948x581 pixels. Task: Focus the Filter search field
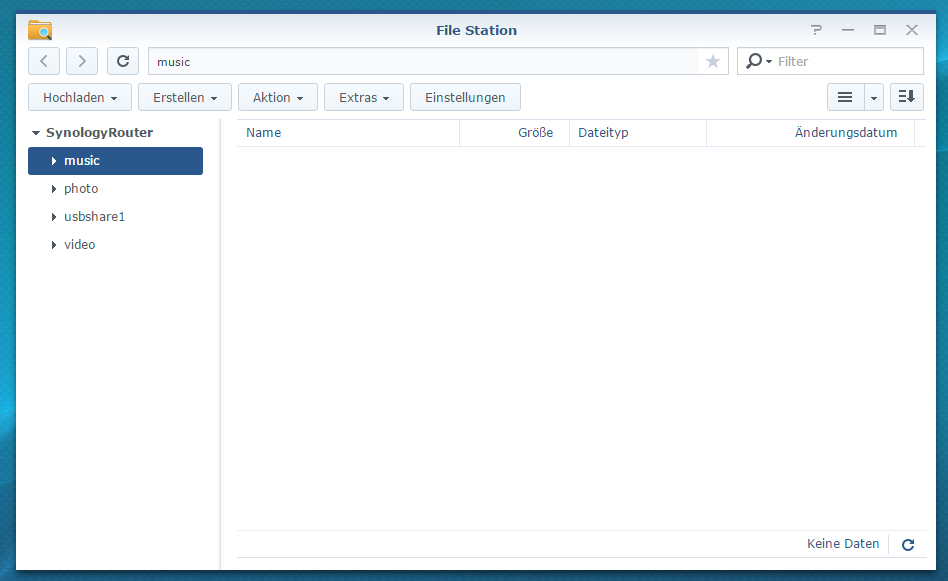pyautogui.click(x=846, y=61)
